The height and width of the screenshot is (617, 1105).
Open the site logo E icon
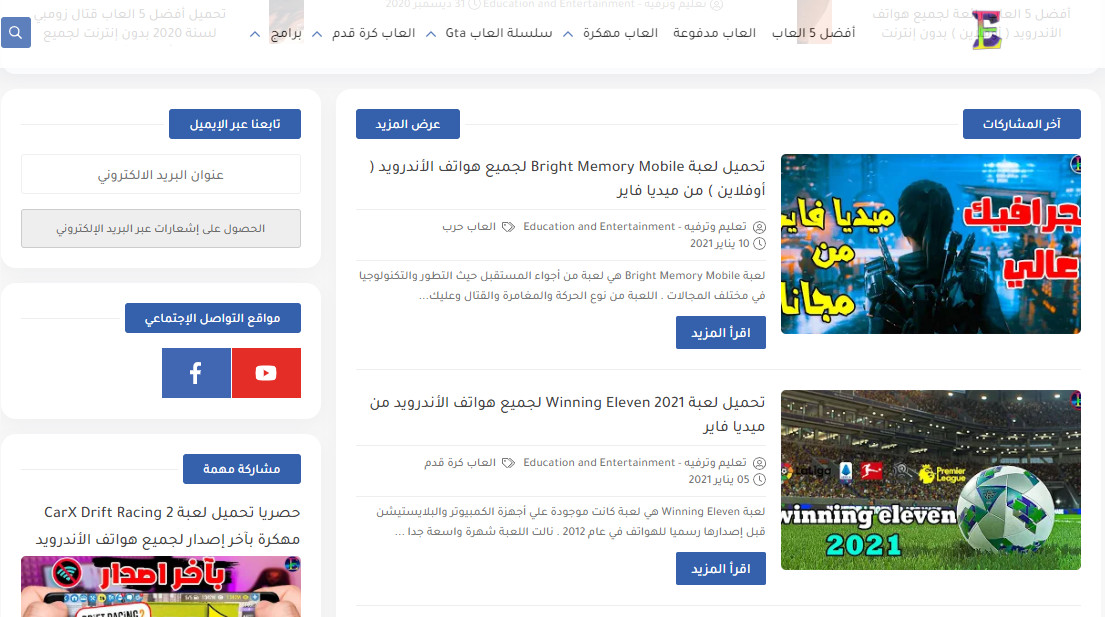click(987, 30)
